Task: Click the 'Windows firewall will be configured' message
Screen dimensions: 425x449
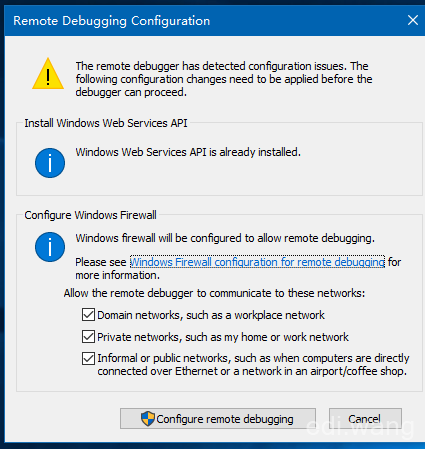Action: [x=225, y=238]
